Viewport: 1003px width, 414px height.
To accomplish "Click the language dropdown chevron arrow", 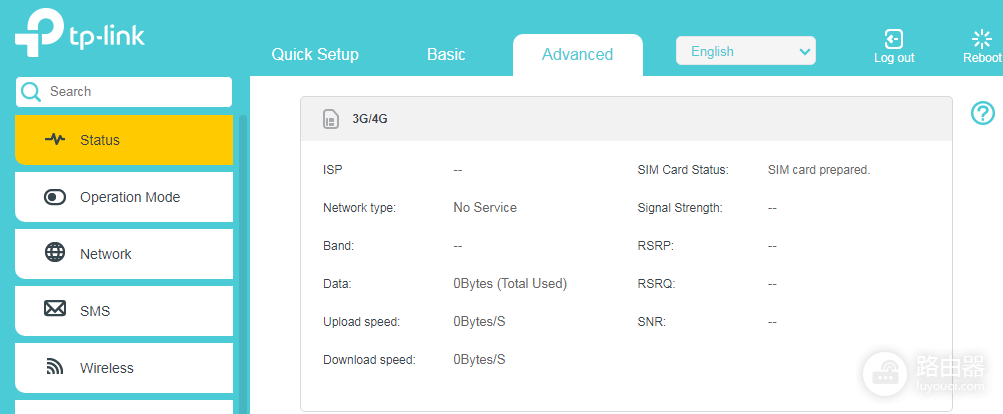I will 805,52.
